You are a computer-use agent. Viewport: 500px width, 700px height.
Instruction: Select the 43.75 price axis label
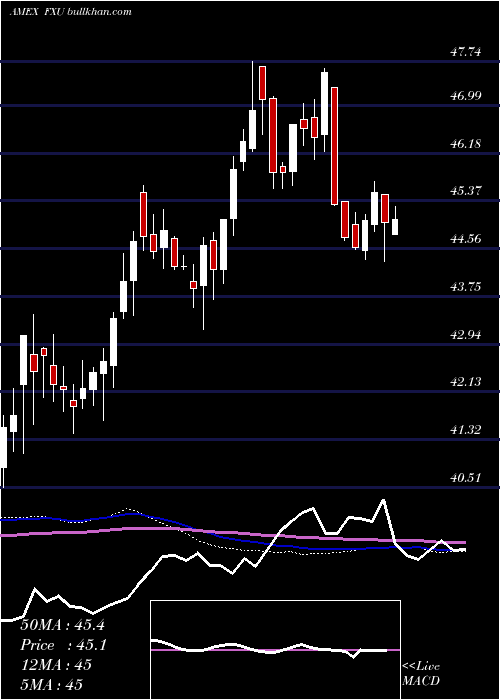coord(466,287)
